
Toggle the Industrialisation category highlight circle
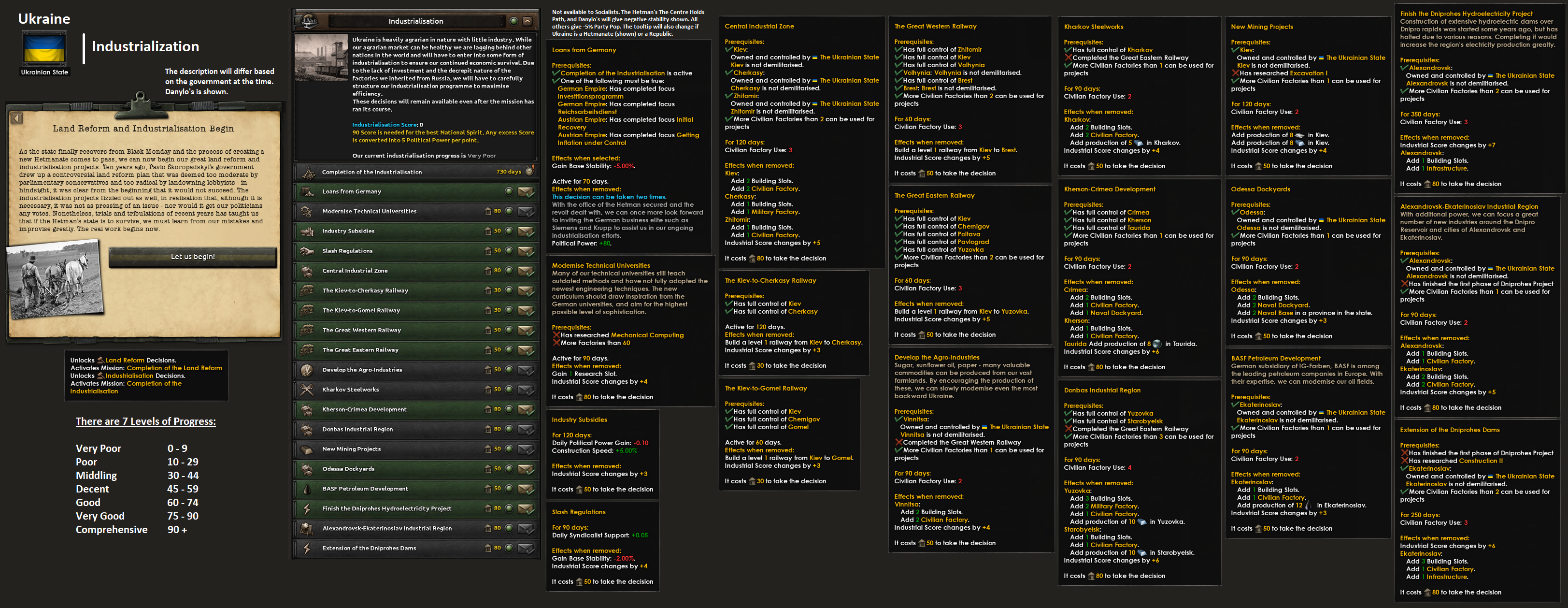click(x=514, y=21)
